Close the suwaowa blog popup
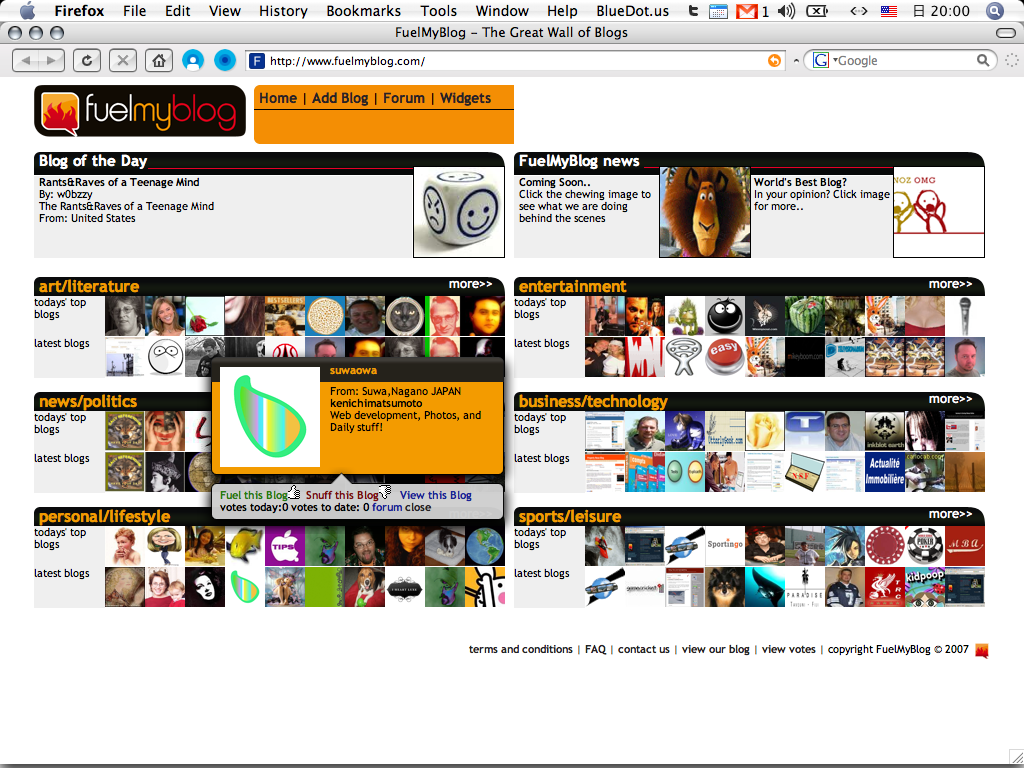The width and height of the screenshot is (1024, 768). (418, 507)
